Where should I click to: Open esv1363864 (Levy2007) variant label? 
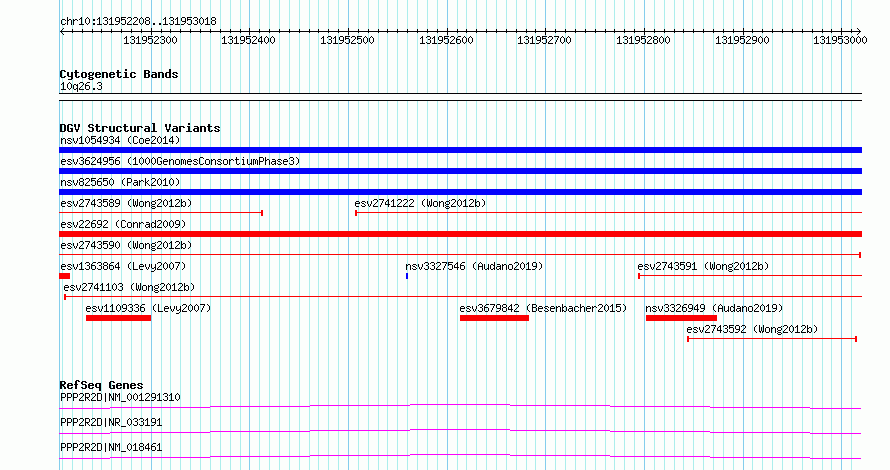click(x=123, y=266)
